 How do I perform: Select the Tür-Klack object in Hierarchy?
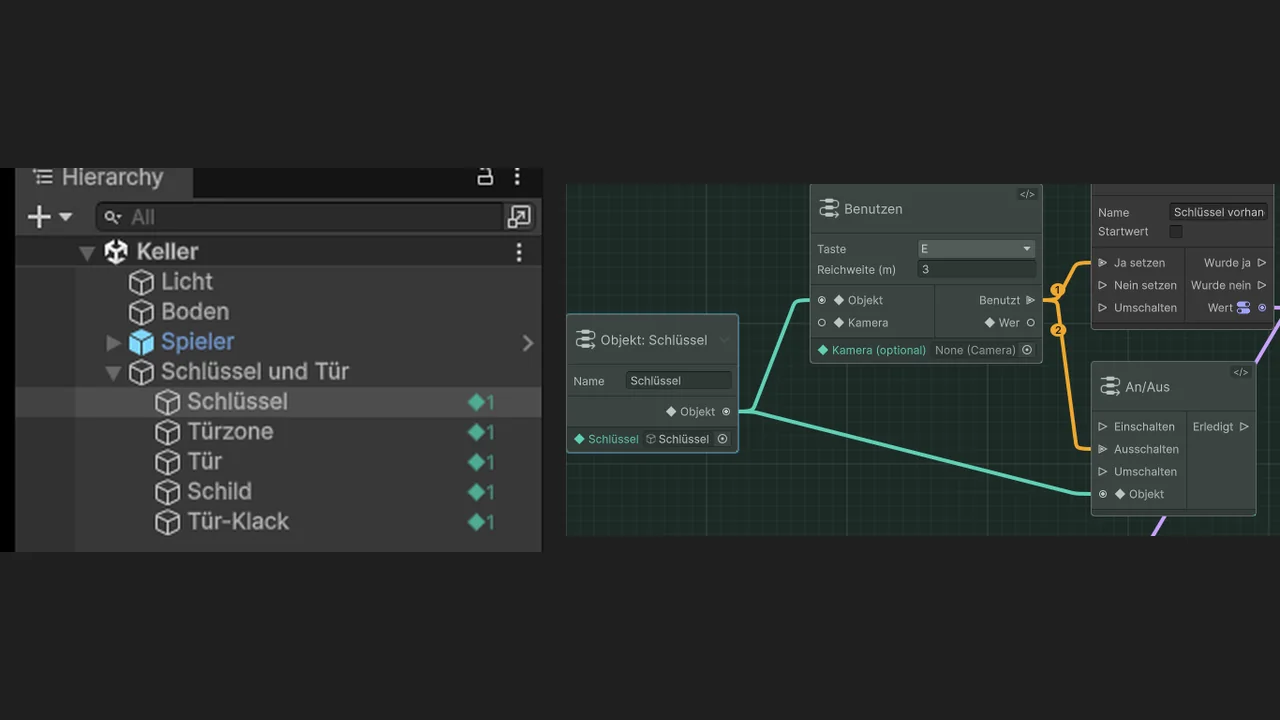click(x=238, y=522)
